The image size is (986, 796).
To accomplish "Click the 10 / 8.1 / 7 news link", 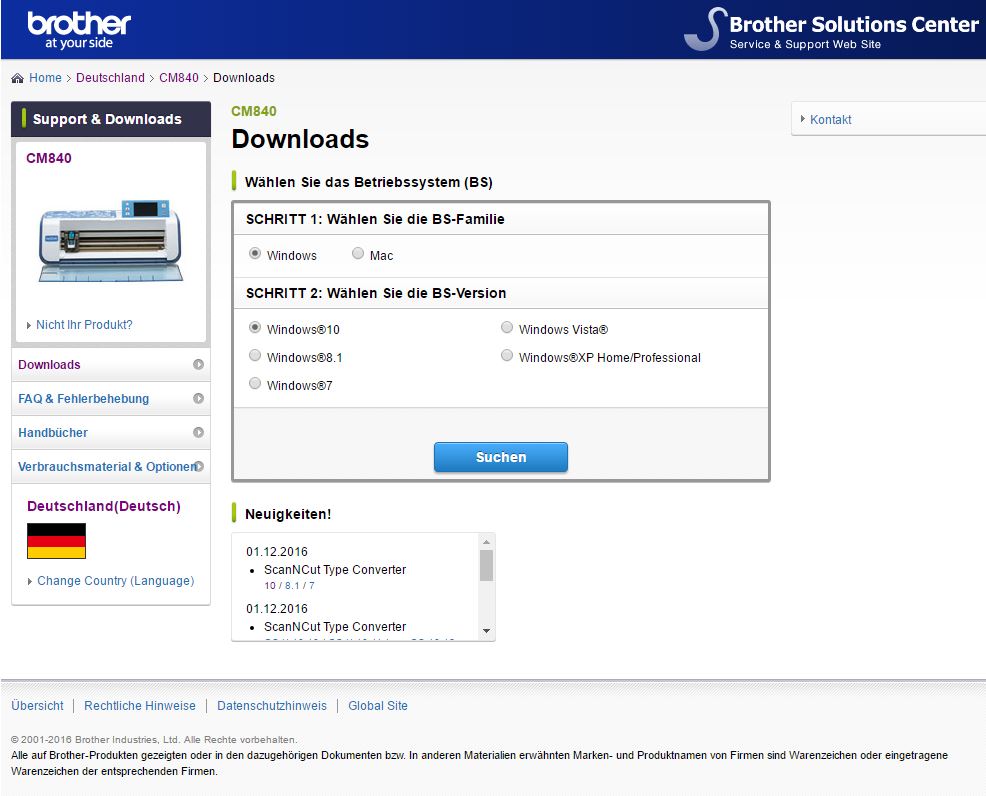I will coord(289,586).
